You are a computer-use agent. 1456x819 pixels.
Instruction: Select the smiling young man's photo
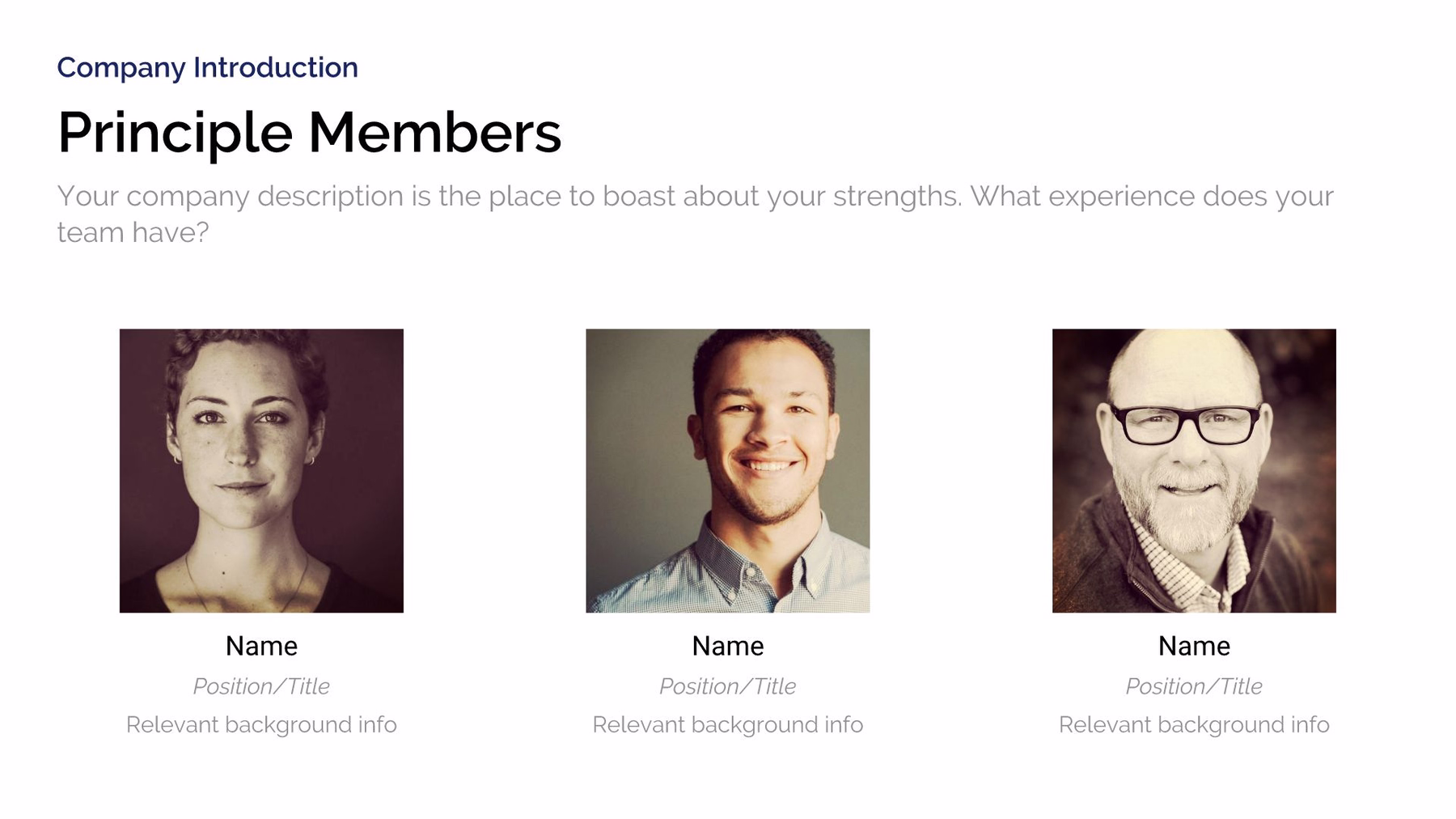click(727, 470)
